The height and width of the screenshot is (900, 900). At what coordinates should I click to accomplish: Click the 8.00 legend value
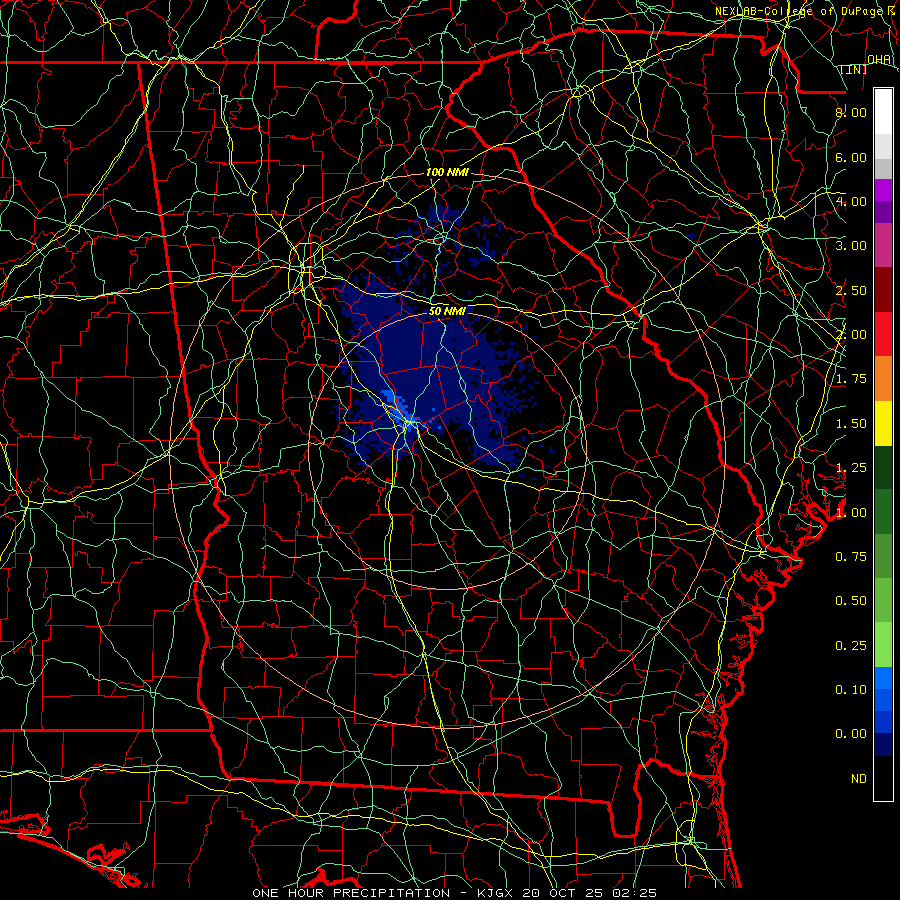[x=851, y=112]
